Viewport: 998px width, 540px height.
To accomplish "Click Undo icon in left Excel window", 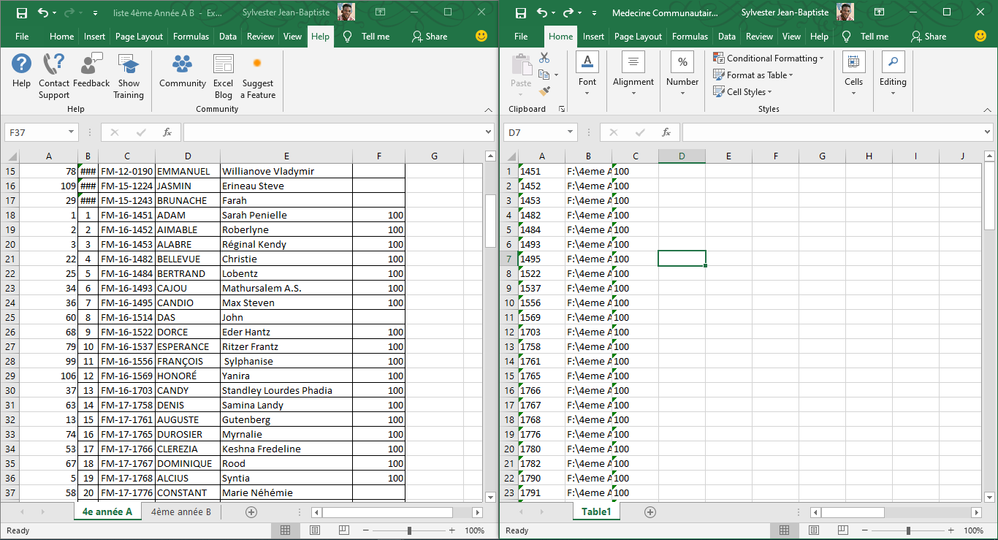I will pyautogui.click(x=43, y=13).
